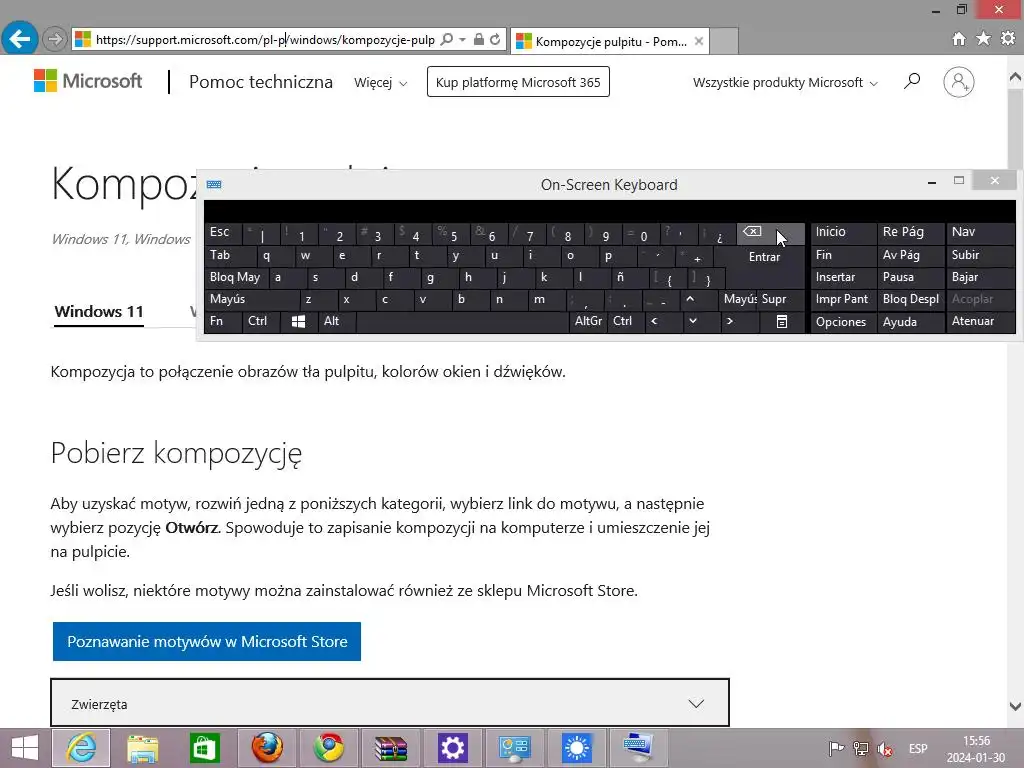This screenshot has height=768, width=1024.
Task: Open the browser Home icon
Action: pos(959,39)
